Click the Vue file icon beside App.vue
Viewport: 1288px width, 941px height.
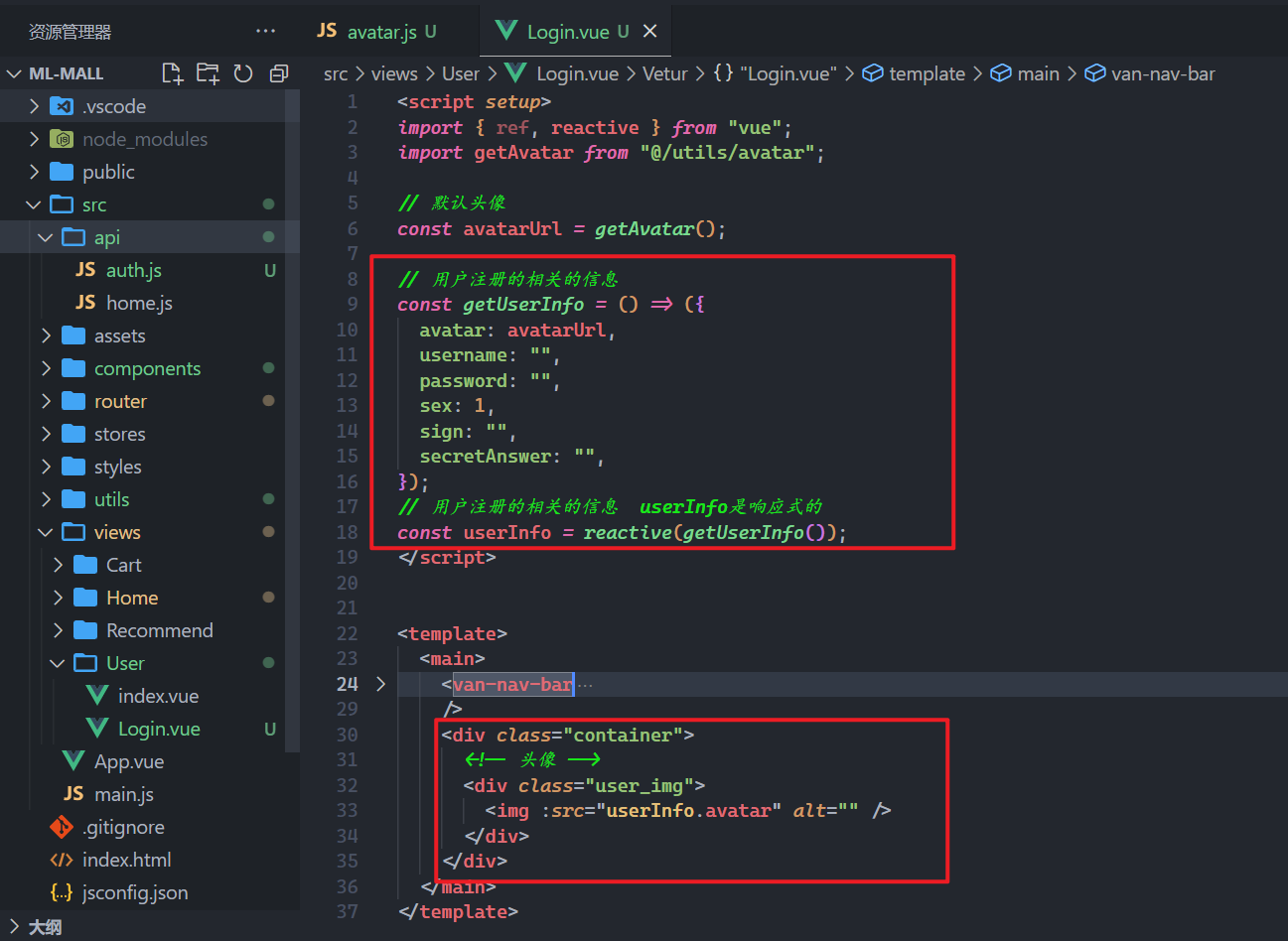[73, 761]
